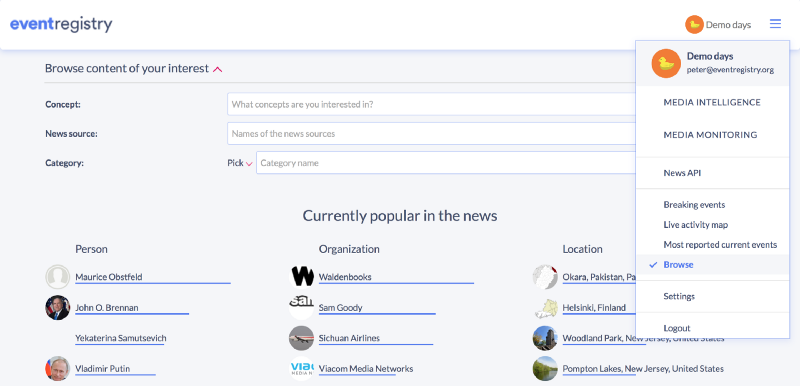This screenshot has width=800, height=386.
Task: Open Okara, Pakistan location link
Action: [x=599, y=277]
